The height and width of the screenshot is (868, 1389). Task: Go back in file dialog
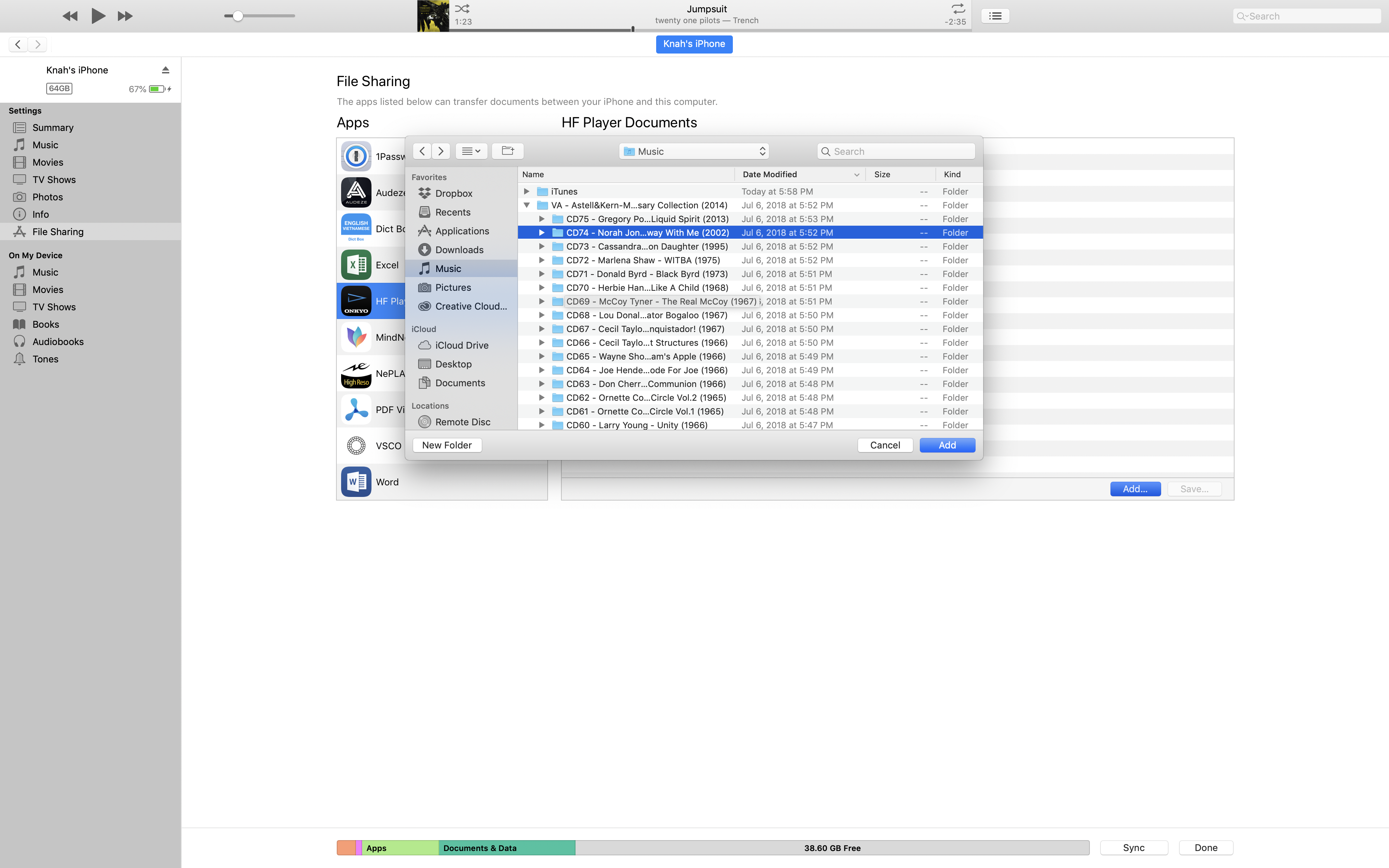422,151
